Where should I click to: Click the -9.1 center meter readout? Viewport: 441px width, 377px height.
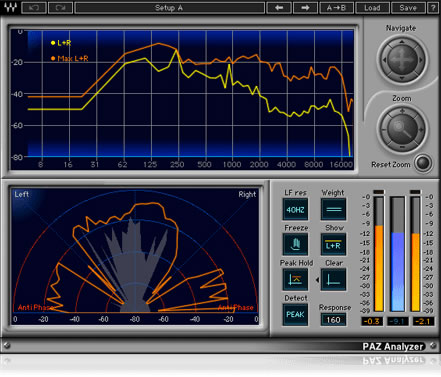pyautogui.click(x=397, y=321)
